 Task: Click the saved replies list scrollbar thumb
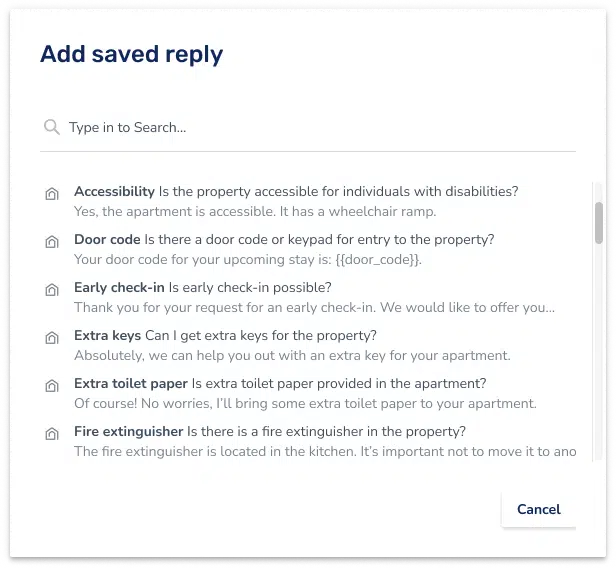click(x=599, y=223)
